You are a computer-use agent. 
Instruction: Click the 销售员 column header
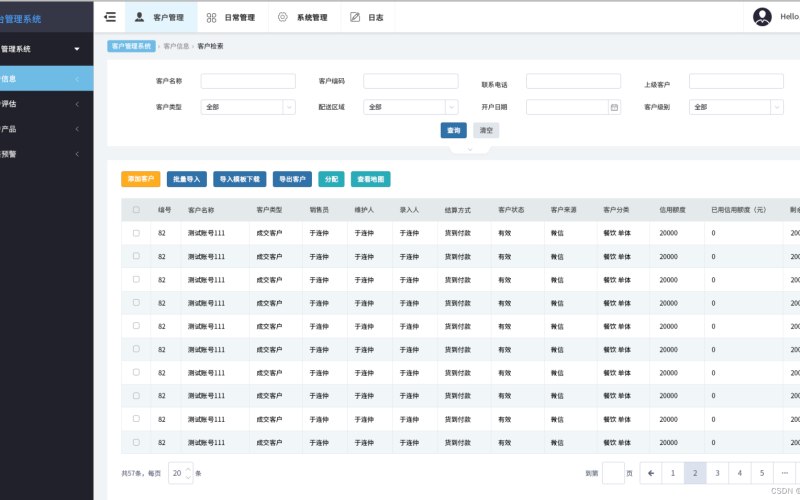tap(319, 210)
